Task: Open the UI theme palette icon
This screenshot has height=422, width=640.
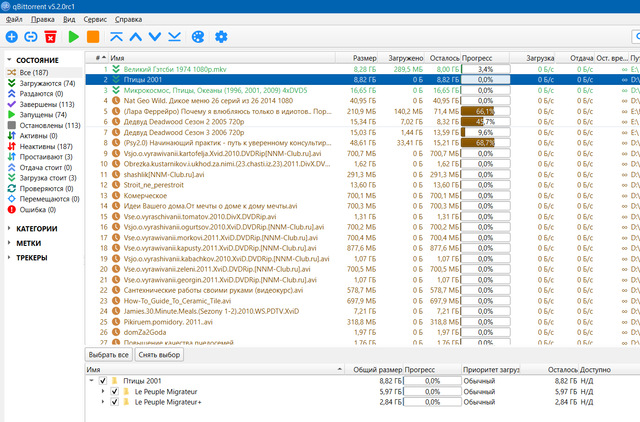Action: click(x=198, y=37)
